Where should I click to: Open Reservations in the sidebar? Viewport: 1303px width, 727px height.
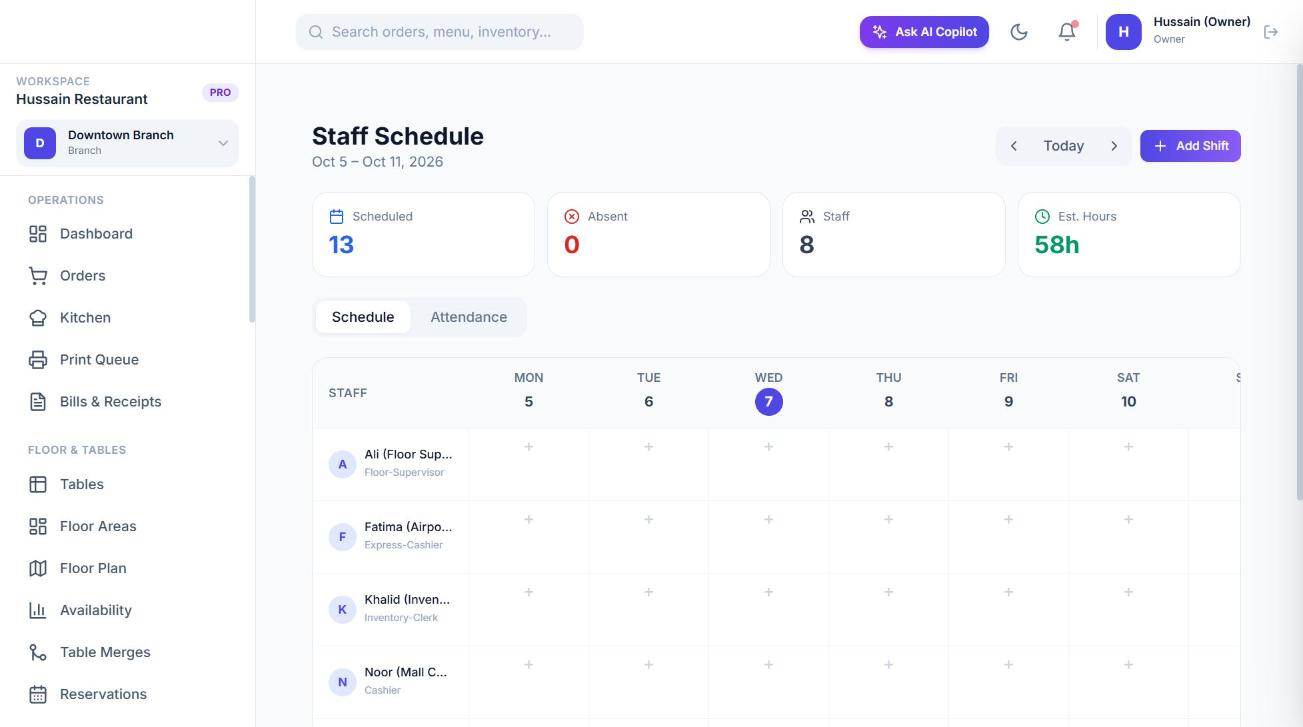click(128, 694)
